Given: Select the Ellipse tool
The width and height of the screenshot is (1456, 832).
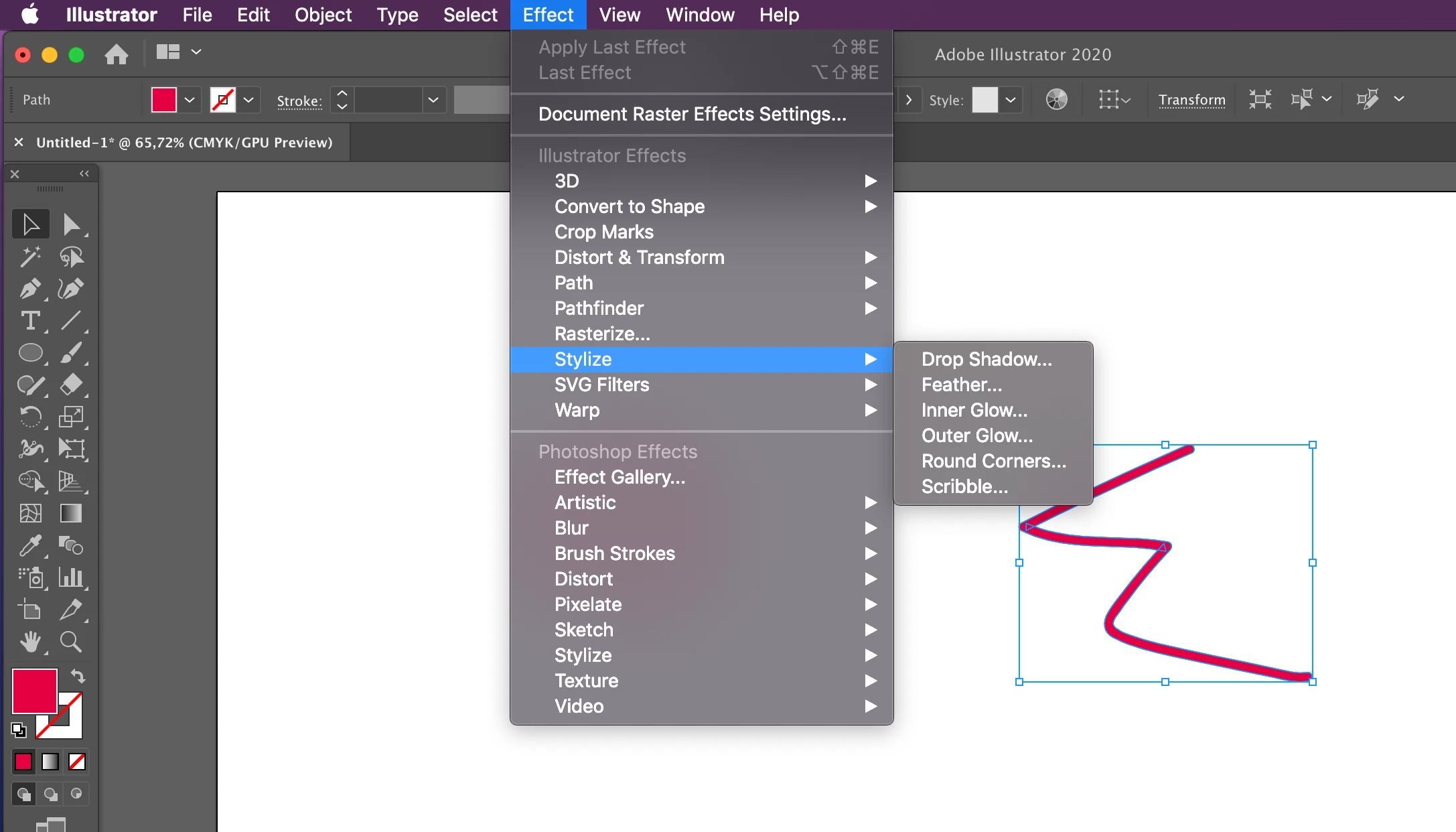Looking at the screenshot, I should (x=30, y=353).
